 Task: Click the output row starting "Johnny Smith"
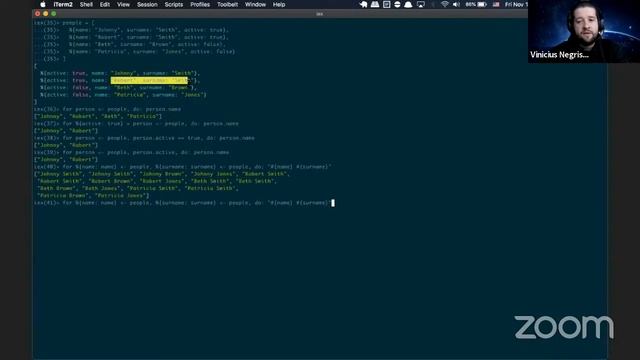tap(162, 174)
